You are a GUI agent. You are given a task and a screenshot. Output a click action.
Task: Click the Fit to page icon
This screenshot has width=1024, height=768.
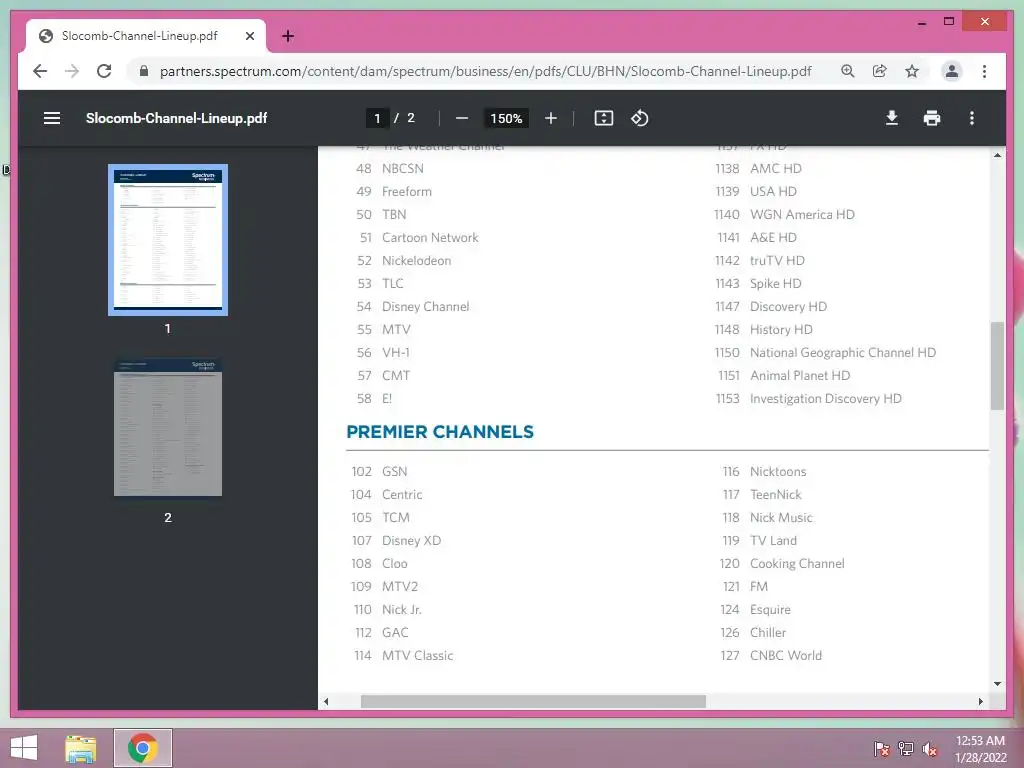pos(603,118)
